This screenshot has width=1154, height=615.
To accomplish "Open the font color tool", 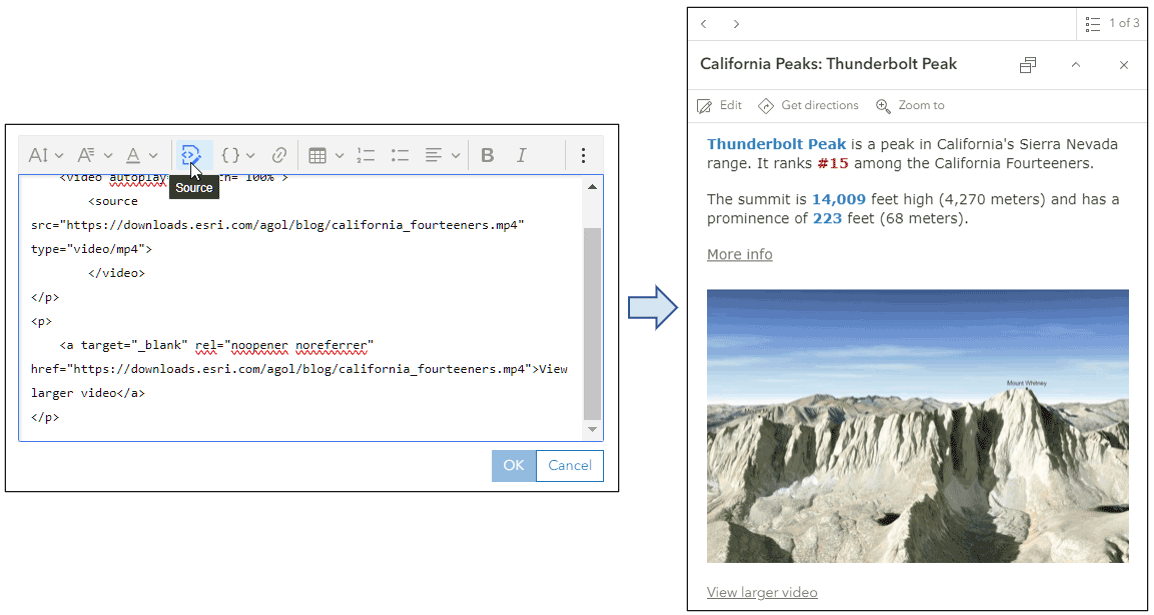I will 133,155.
